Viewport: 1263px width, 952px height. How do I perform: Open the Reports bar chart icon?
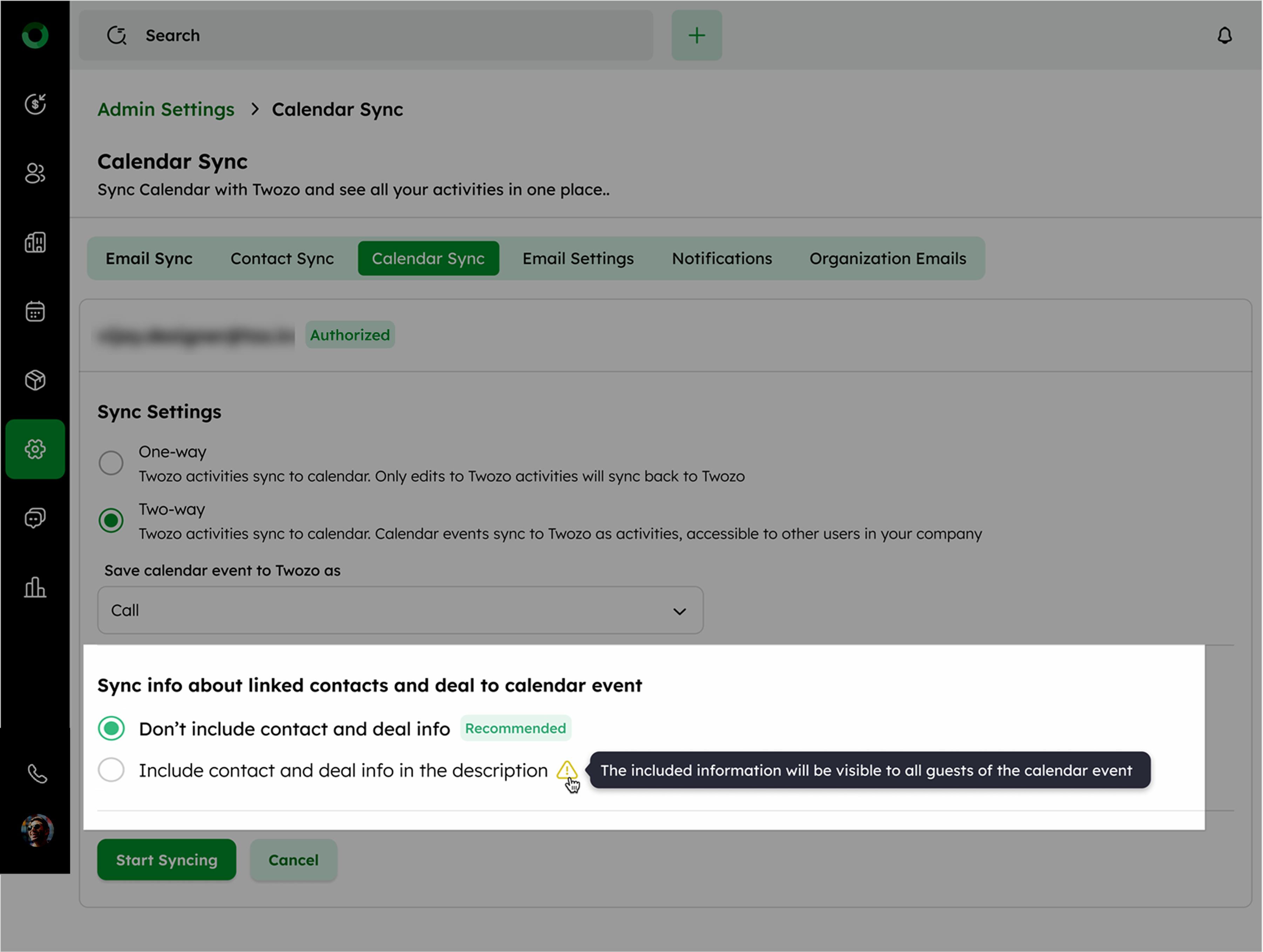[x=35, y=587]
